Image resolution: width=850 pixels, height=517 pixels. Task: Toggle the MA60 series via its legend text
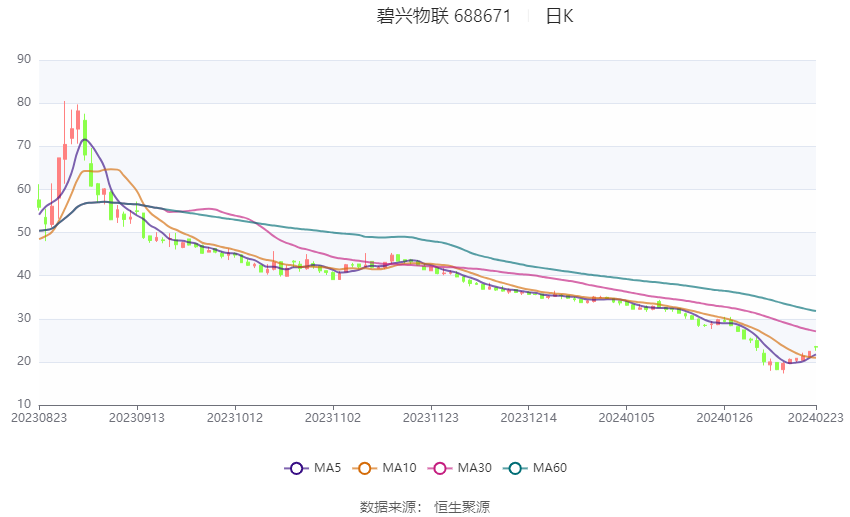pyautogui.click(x=550, y=468)
